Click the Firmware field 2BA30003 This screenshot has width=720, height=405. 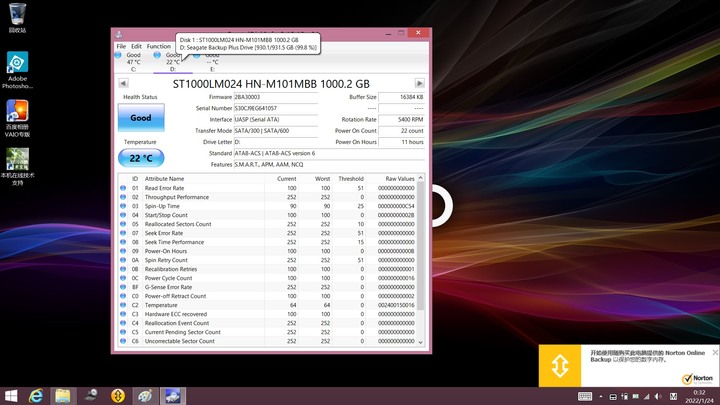(276, 97)
